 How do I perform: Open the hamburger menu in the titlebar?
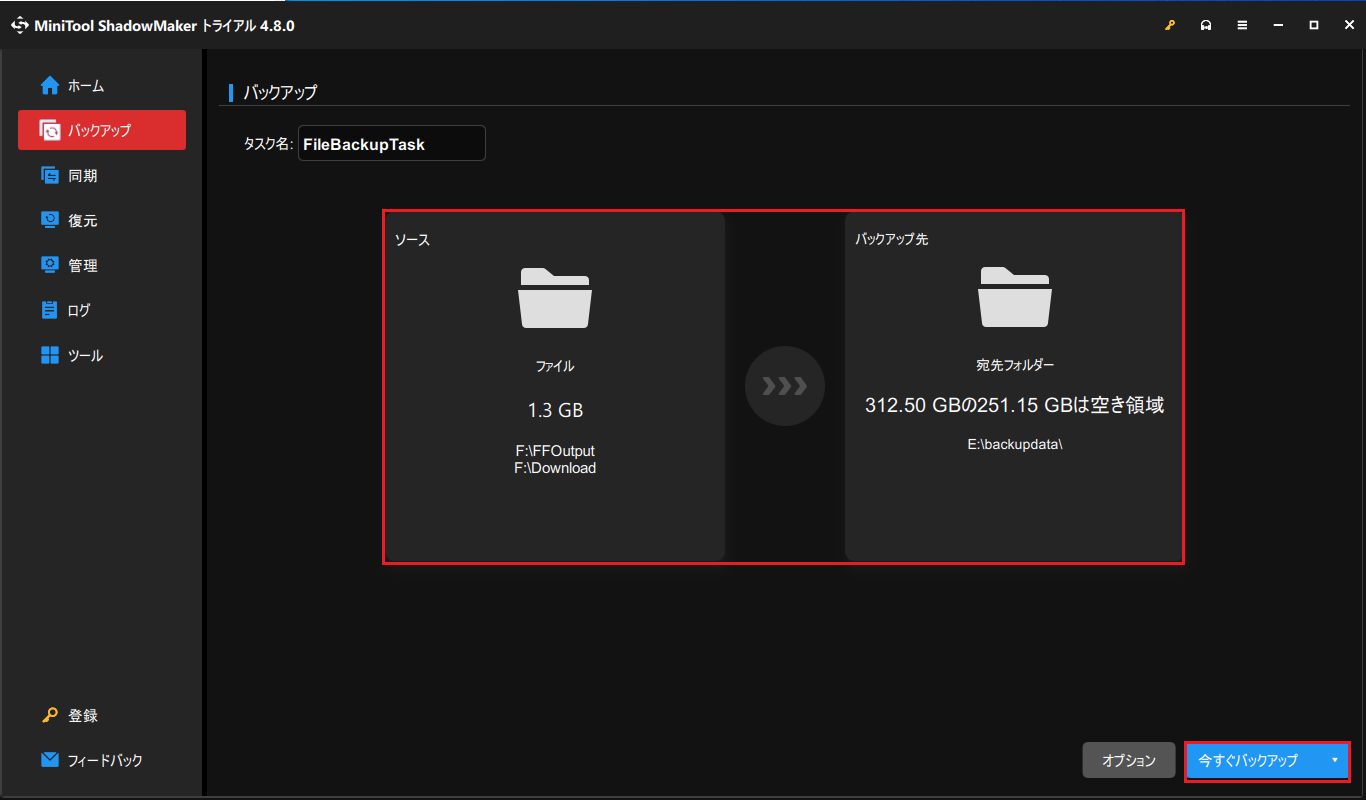coord(1242,24)
